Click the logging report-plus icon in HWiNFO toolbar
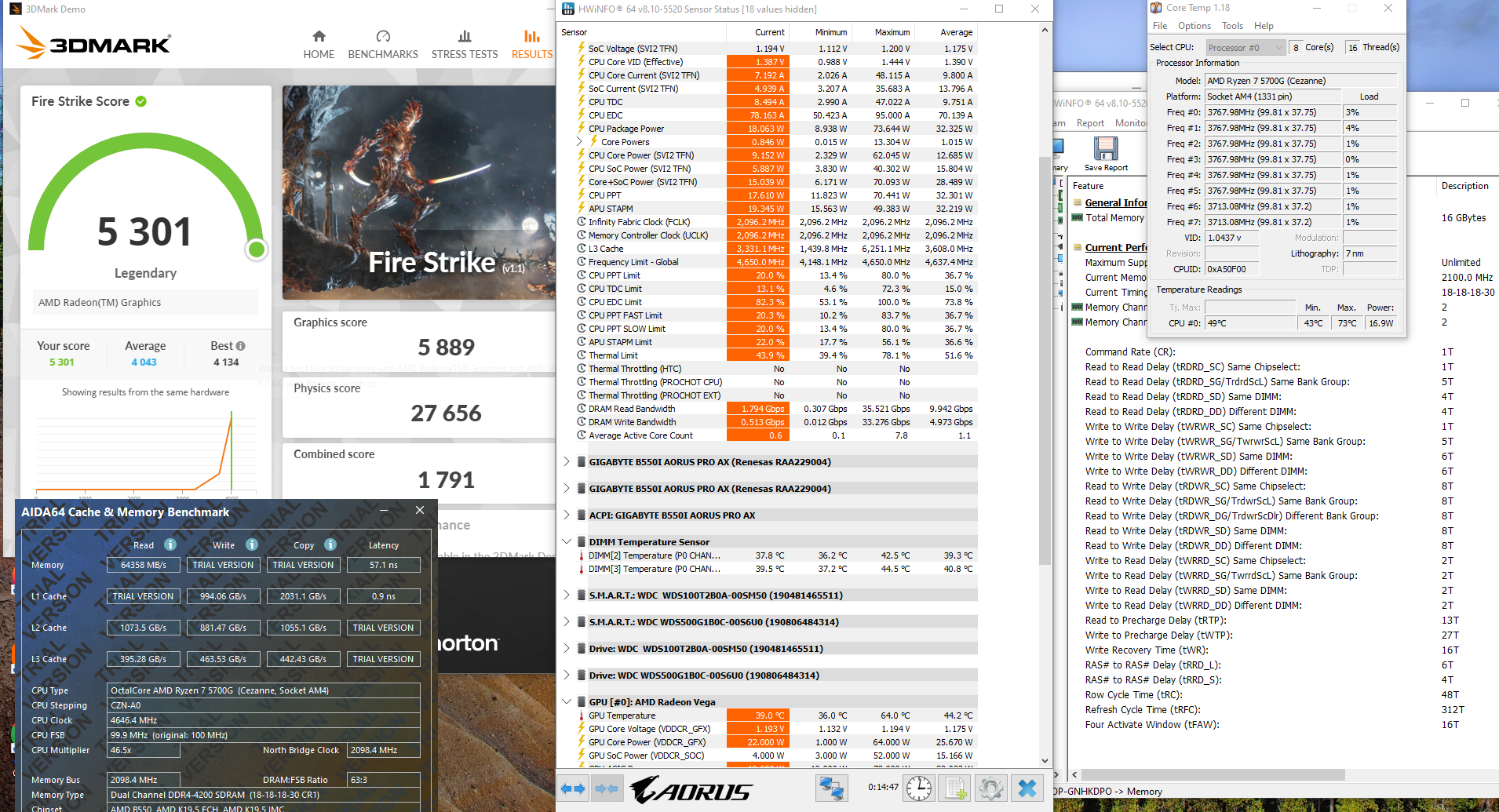The height and width of the screenshot is (812, 1499). (x=954, y=788)
